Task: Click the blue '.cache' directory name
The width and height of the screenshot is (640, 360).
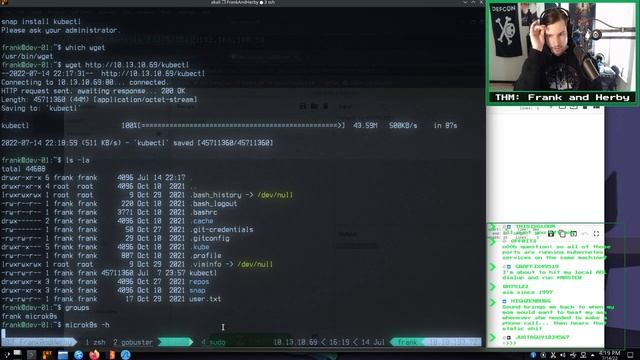Action: 201,221
